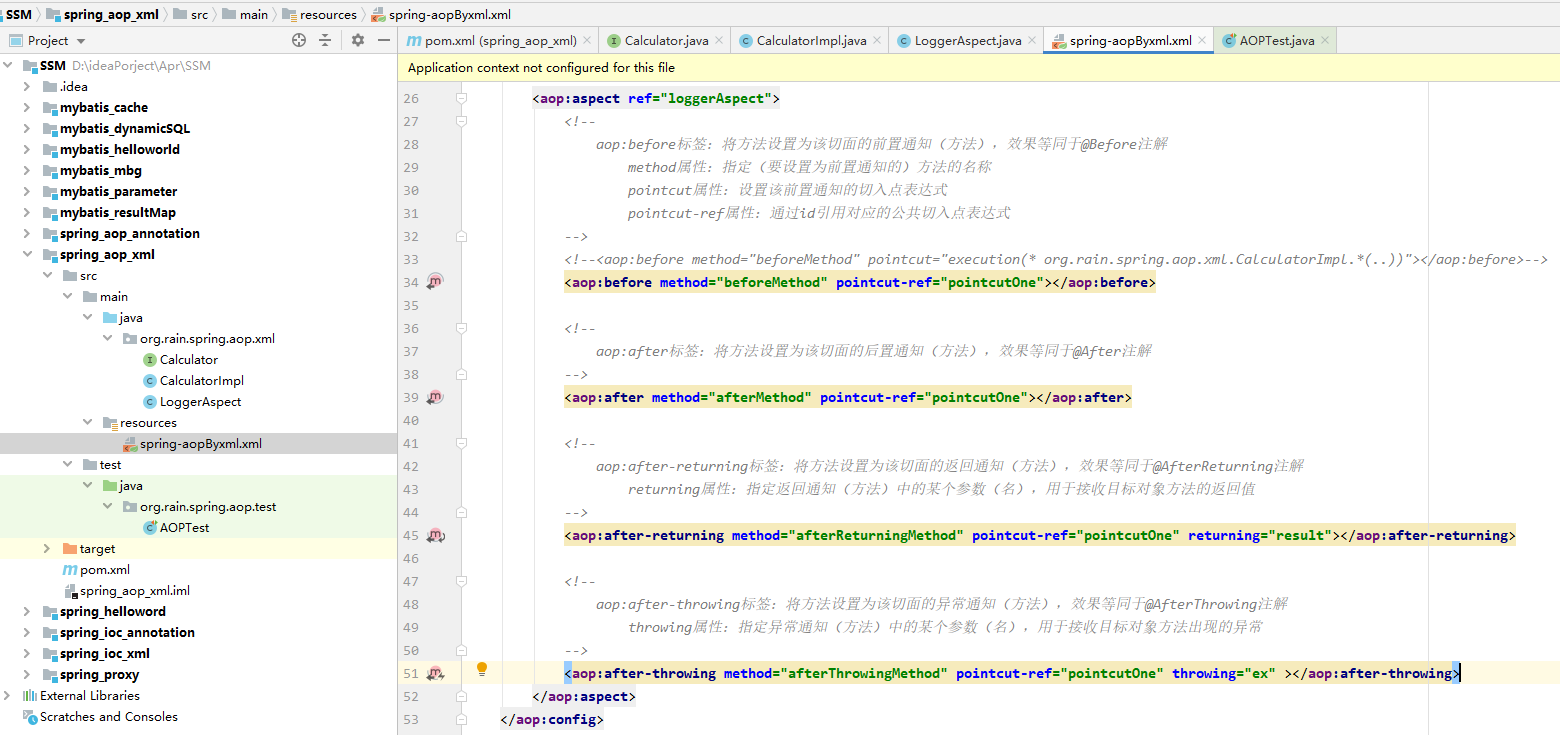Screen dimensions: 1560x735
Task: Expand the mybatis_cache module
Action: [27, 108]
